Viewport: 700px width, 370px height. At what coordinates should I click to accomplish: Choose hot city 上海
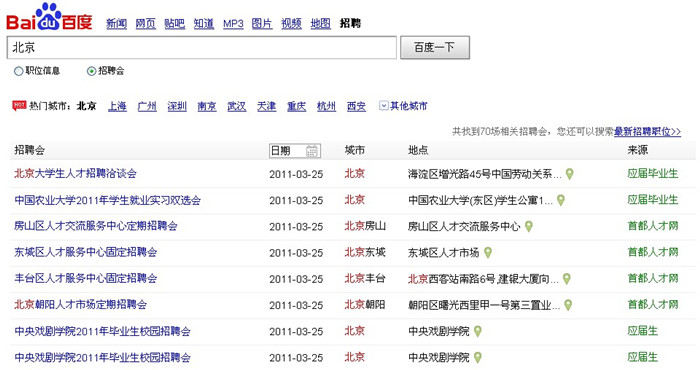(117, 106)
